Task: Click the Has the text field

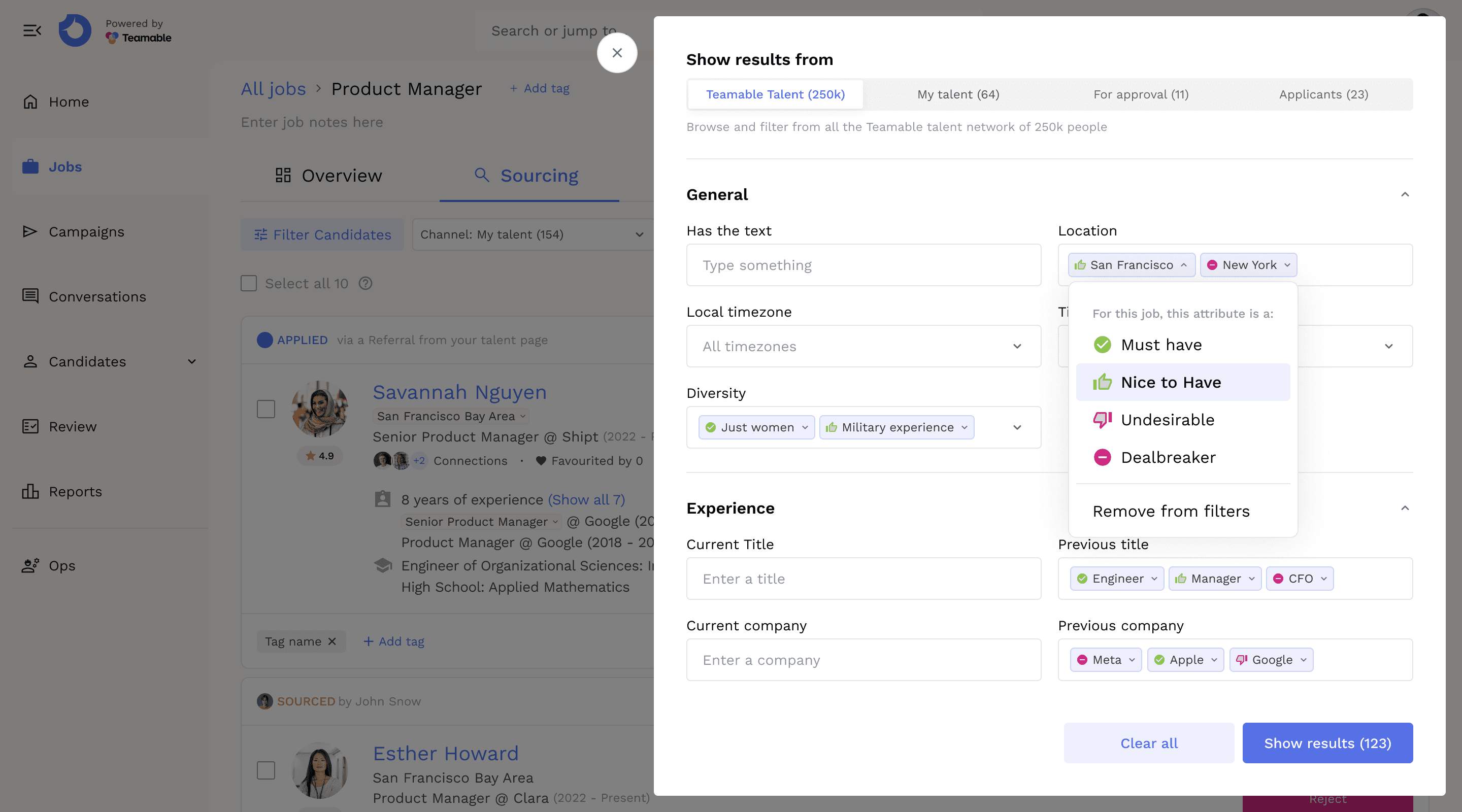Action: pyautogui.click(x=862, y=265)
